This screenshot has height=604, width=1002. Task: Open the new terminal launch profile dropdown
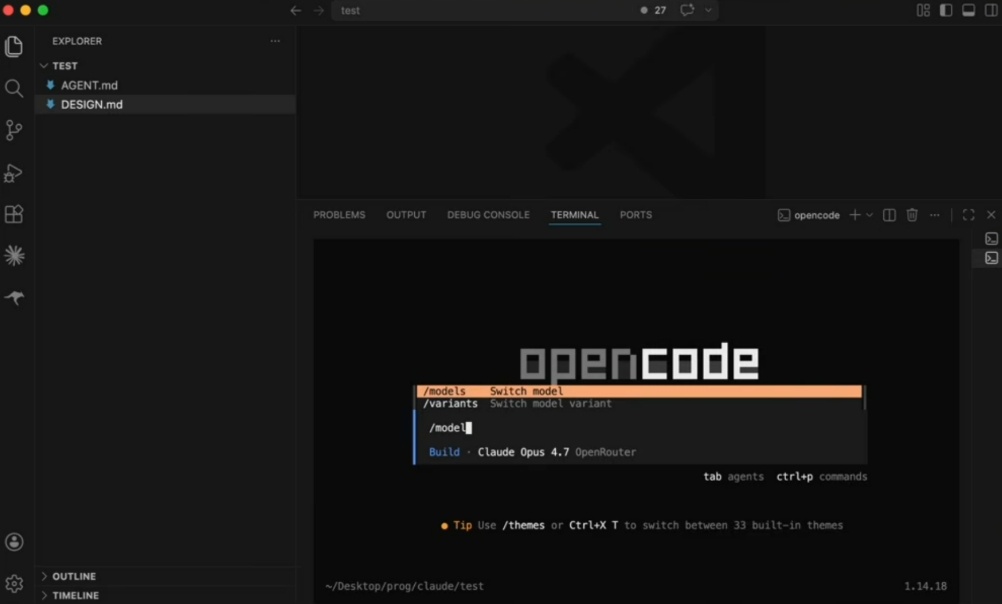click(x=869, y=215)
